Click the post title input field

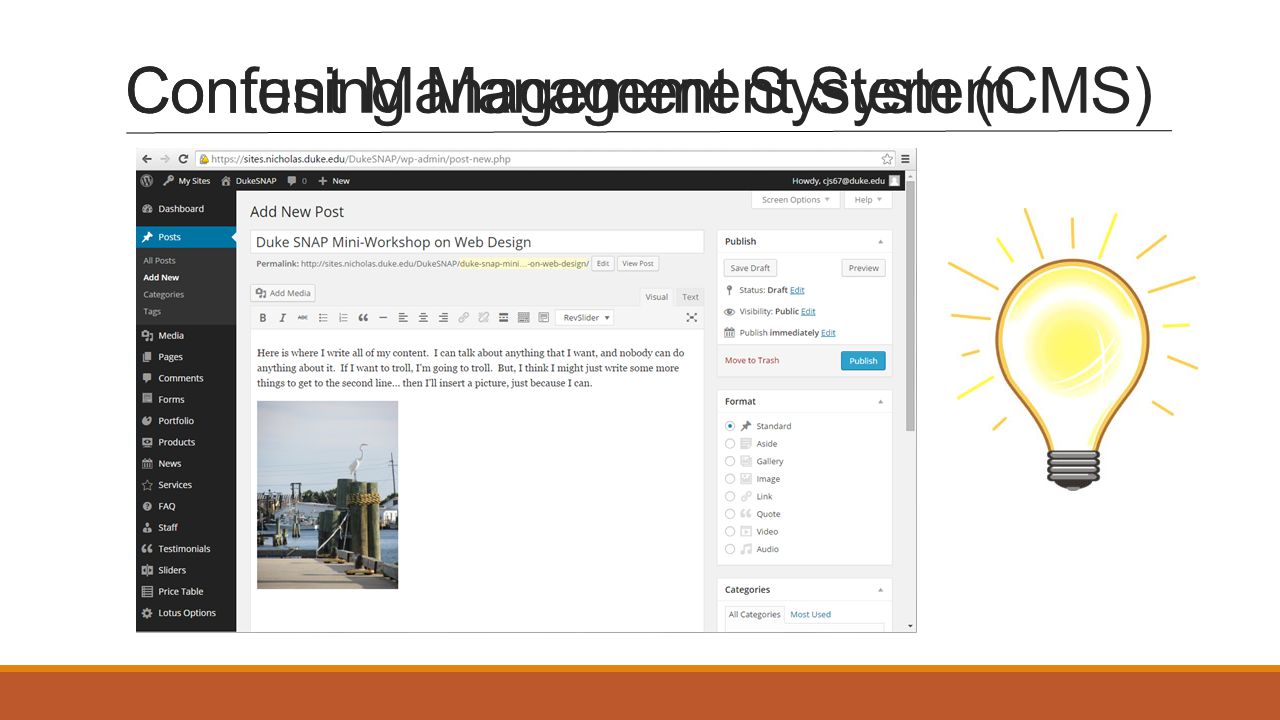point(477,242)
